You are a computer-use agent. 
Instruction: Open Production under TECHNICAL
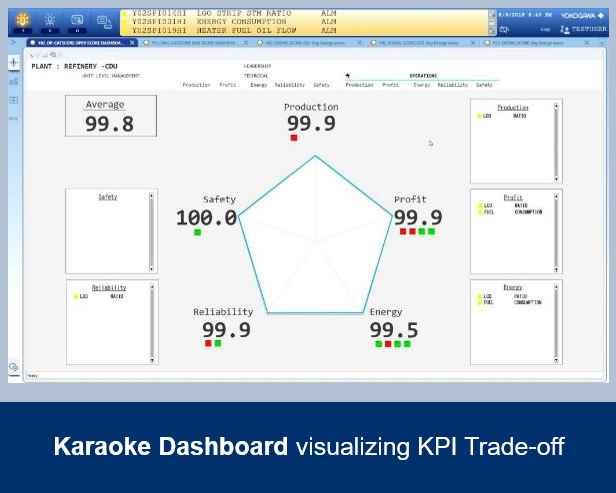tap(196, 85)
